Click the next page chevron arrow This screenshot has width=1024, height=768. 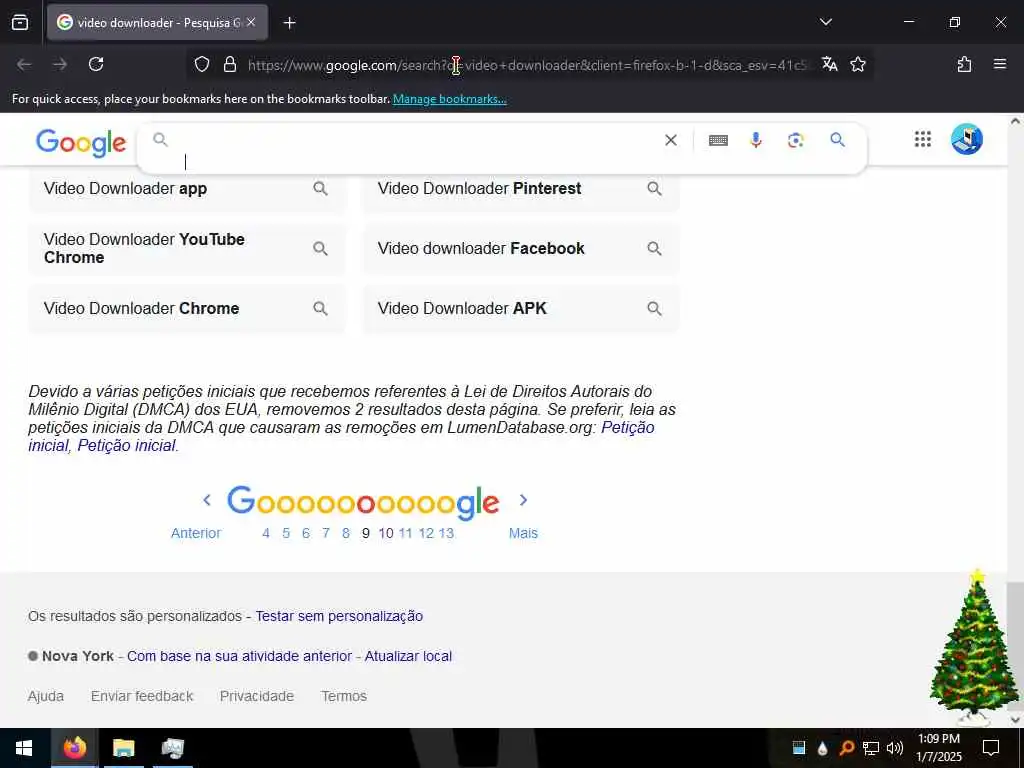pos(523,500)
